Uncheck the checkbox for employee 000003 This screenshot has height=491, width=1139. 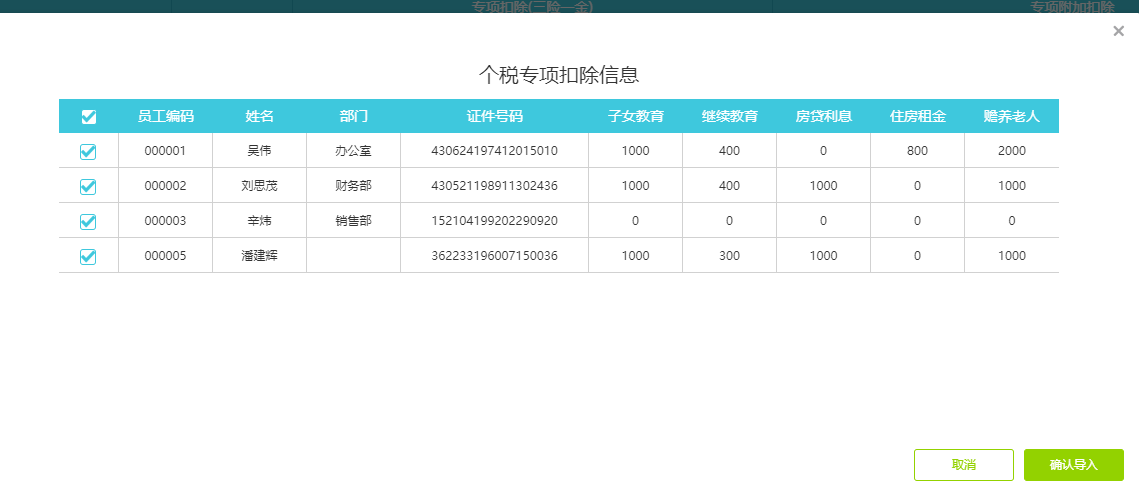click(x=88, y=221)
